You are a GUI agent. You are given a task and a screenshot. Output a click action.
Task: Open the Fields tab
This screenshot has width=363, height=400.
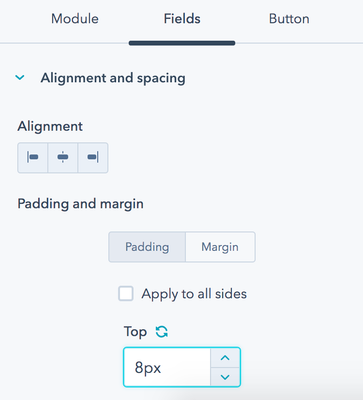[x=182, y=19]
